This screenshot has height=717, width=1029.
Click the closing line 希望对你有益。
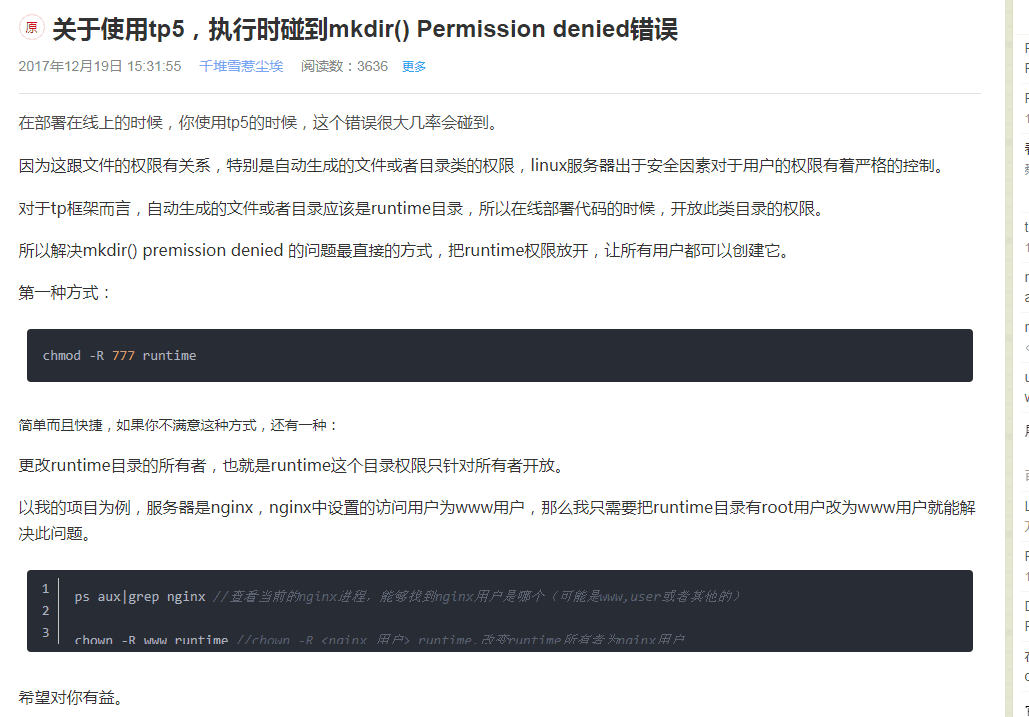[72, 697]
